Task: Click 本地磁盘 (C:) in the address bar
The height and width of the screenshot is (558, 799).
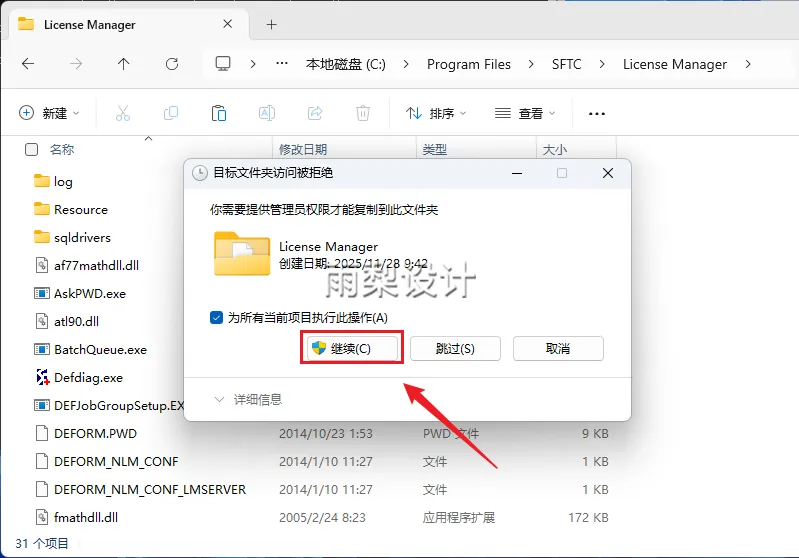Action: click(345, 64)
